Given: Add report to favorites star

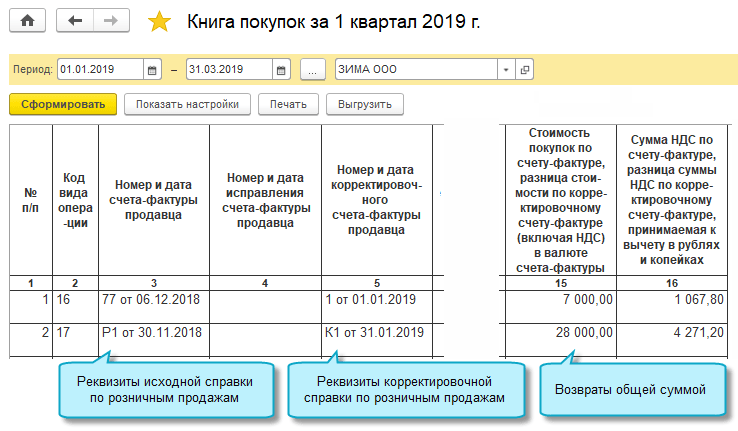Looking at the screenshot, I should click(x=159, y=22).
